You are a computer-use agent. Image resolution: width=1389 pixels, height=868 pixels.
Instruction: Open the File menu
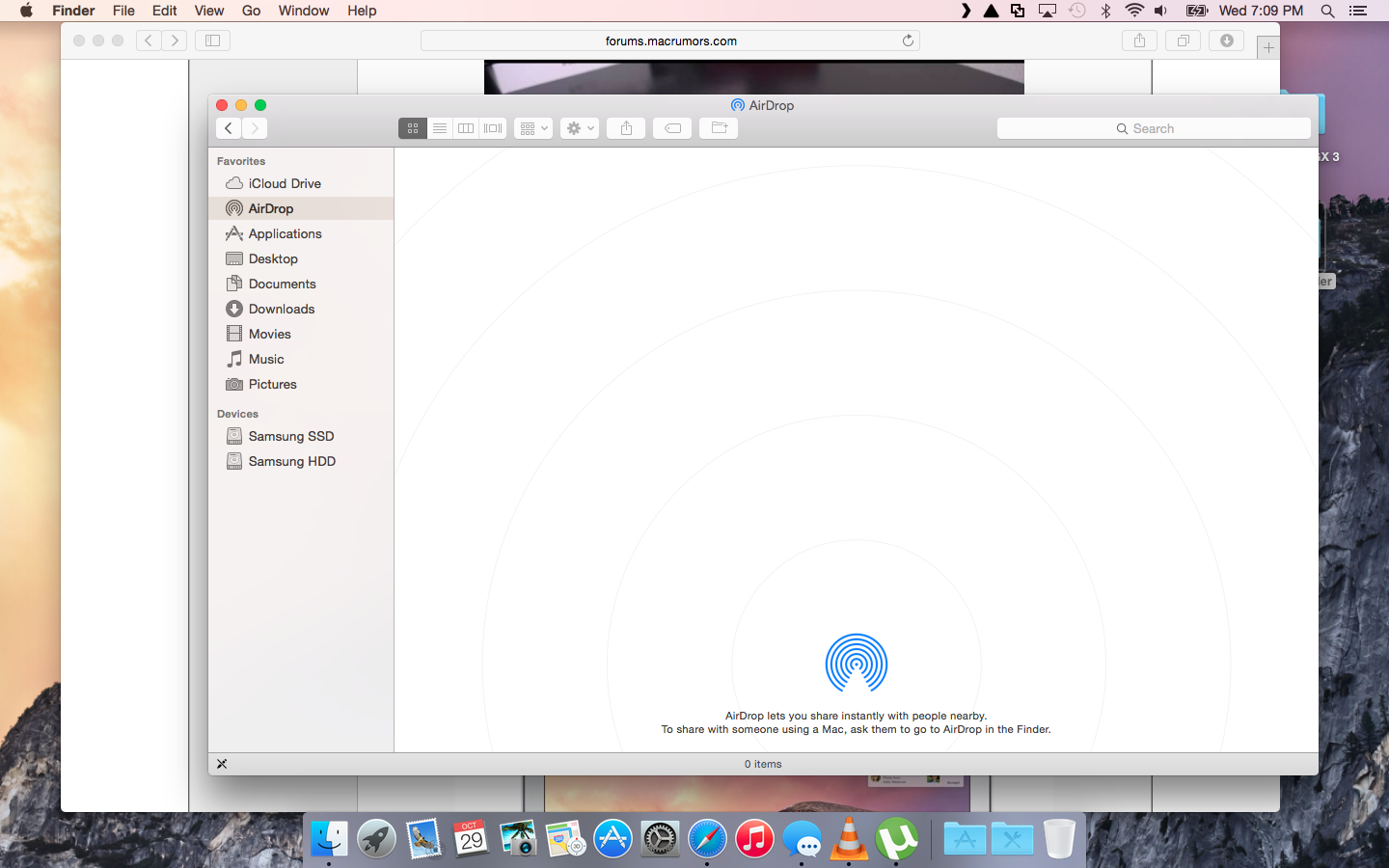[x=123, y=11]
